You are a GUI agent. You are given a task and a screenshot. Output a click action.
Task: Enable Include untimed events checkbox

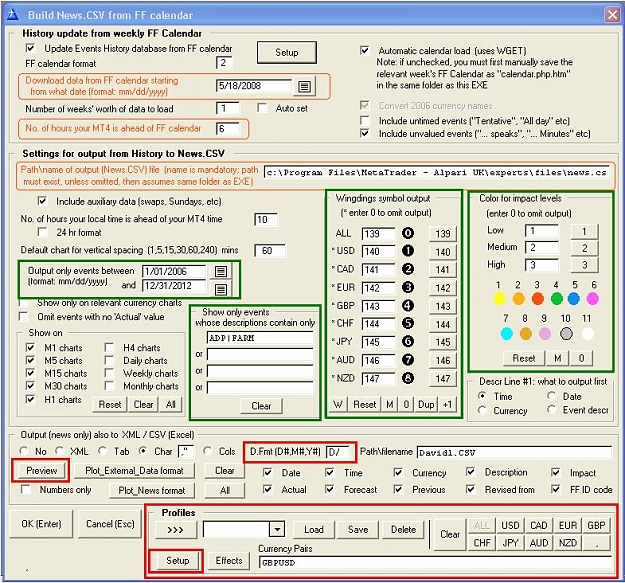[x=364, y=120]
